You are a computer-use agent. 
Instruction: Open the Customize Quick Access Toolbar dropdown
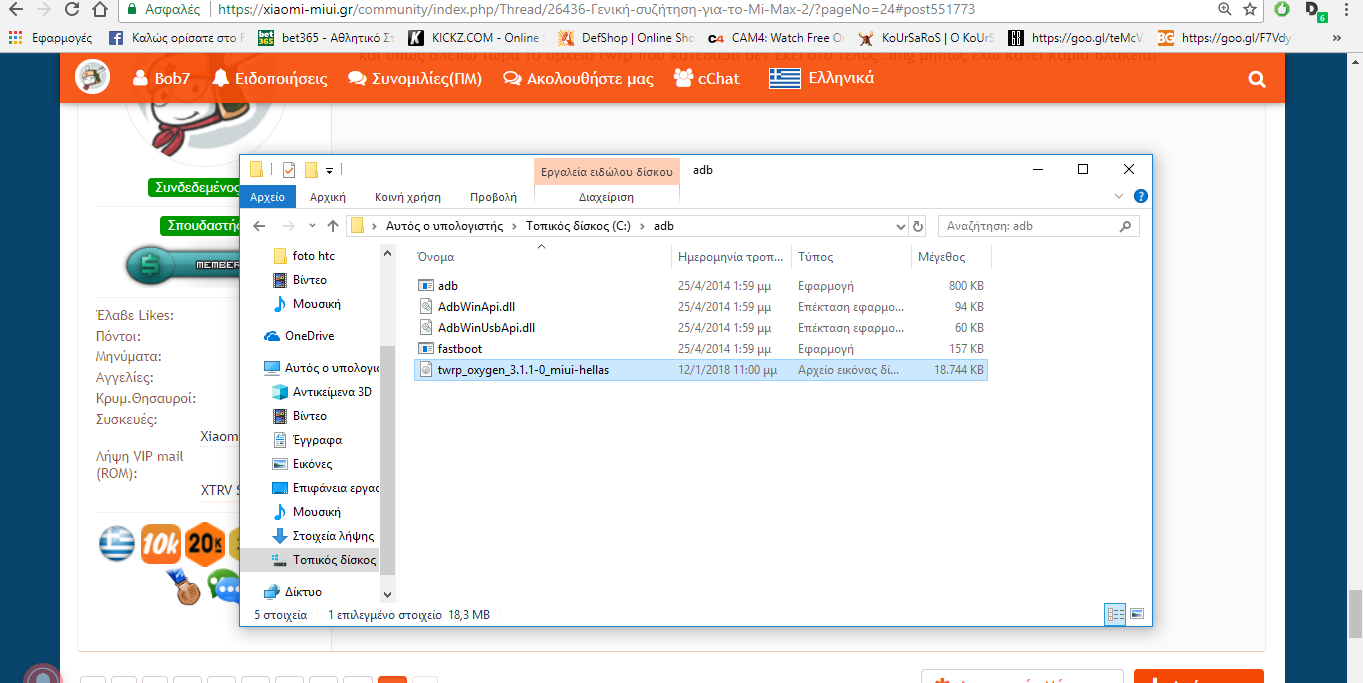pos(330,170)
